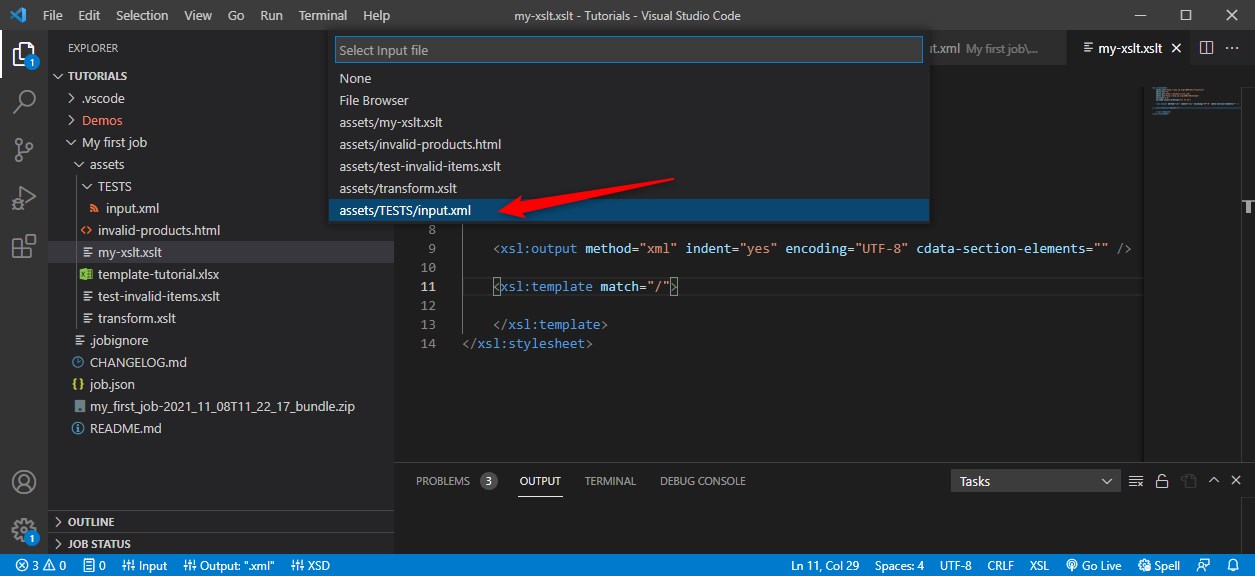The image size is (1255, 576).
Task: Select assets/my-xslt.xslt in the picker
Action: [628, 122]
